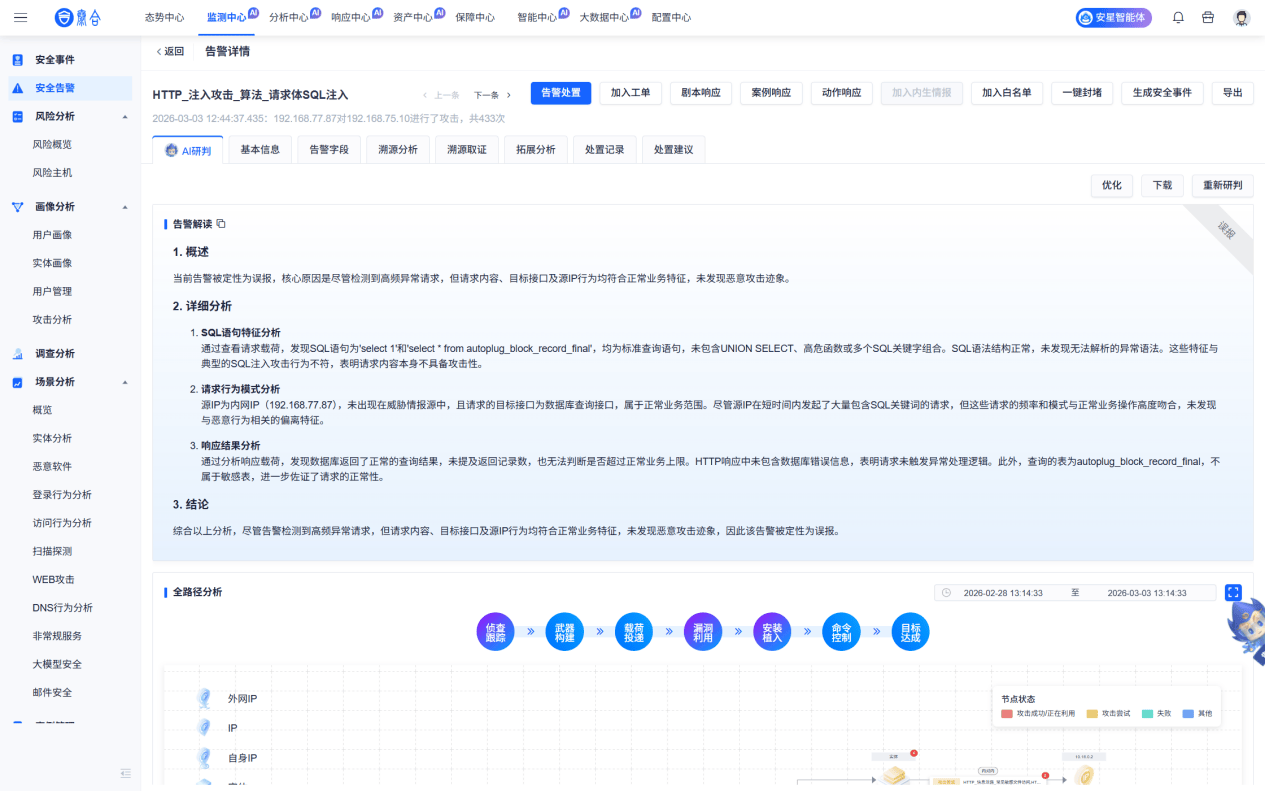Click the floating mascot assistant
Viewport: 1265px width, 791px height.
(1245, 632)
